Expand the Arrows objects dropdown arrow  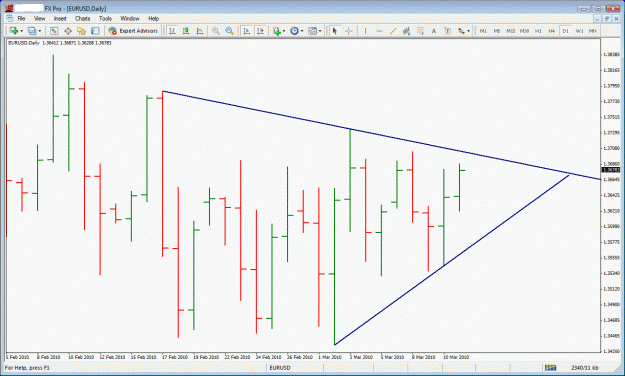click(x=468, y=31)
